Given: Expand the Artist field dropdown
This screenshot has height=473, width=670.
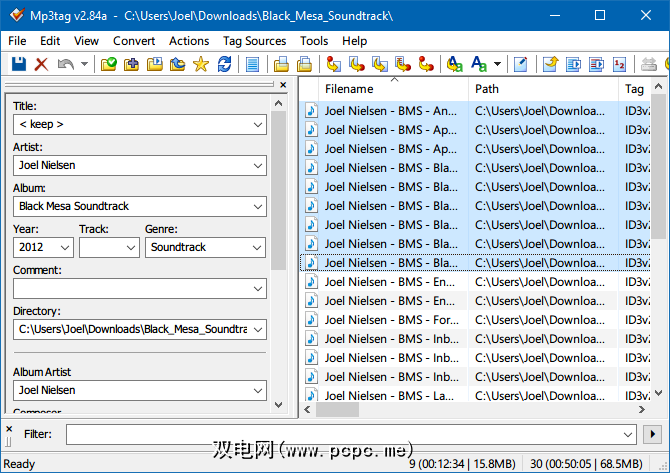Looking at the screenshot, I should point(258,166).
